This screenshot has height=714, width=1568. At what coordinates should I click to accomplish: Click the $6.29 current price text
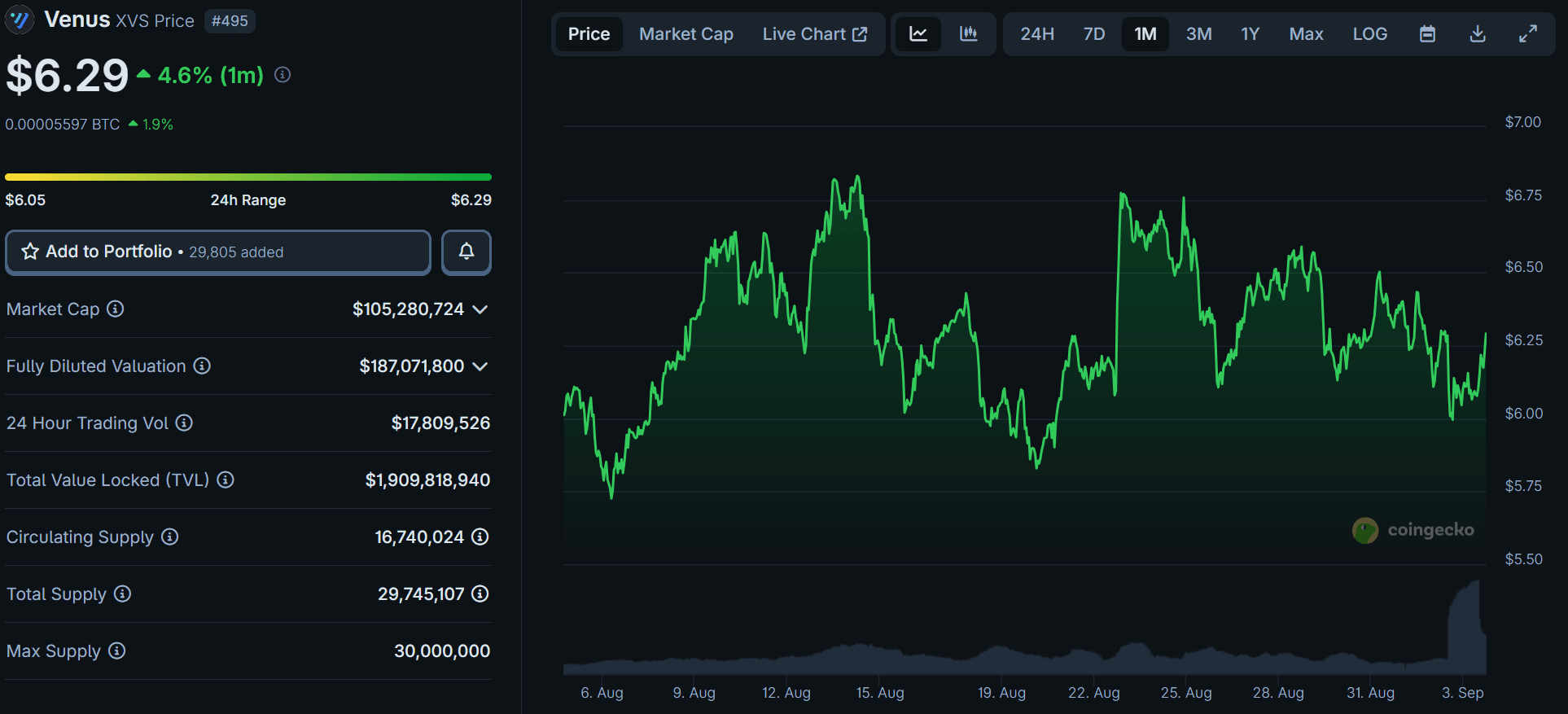coord(68,75)
